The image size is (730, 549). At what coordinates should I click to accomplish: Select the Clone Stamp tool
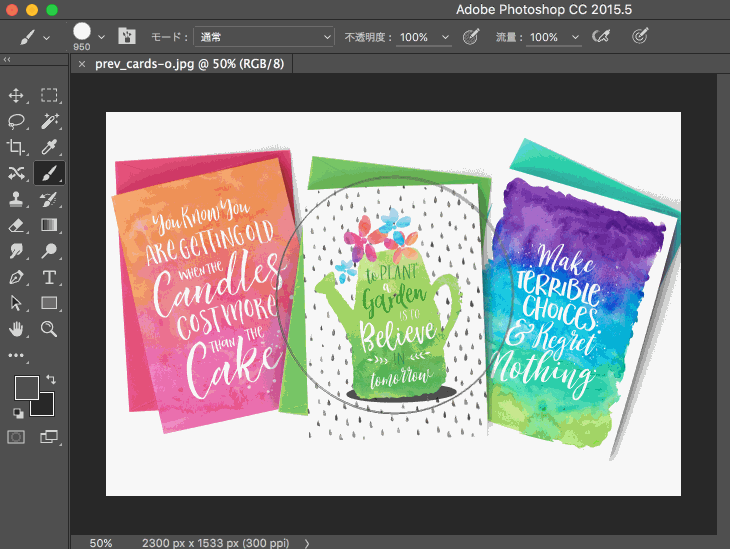click(x=17, y=199)
